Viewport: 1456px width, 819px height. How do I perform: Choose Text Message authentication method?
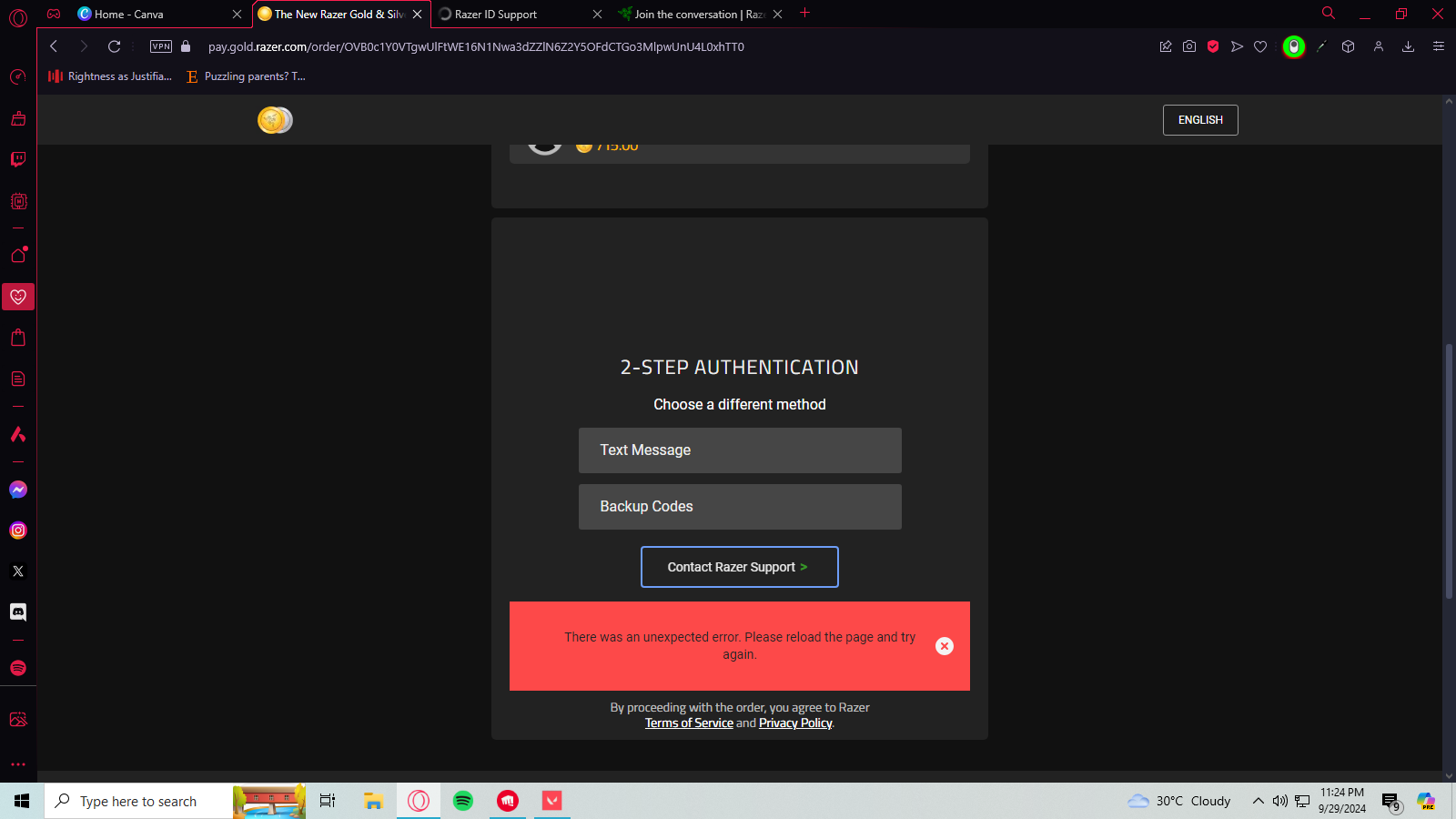click(740, 450)
